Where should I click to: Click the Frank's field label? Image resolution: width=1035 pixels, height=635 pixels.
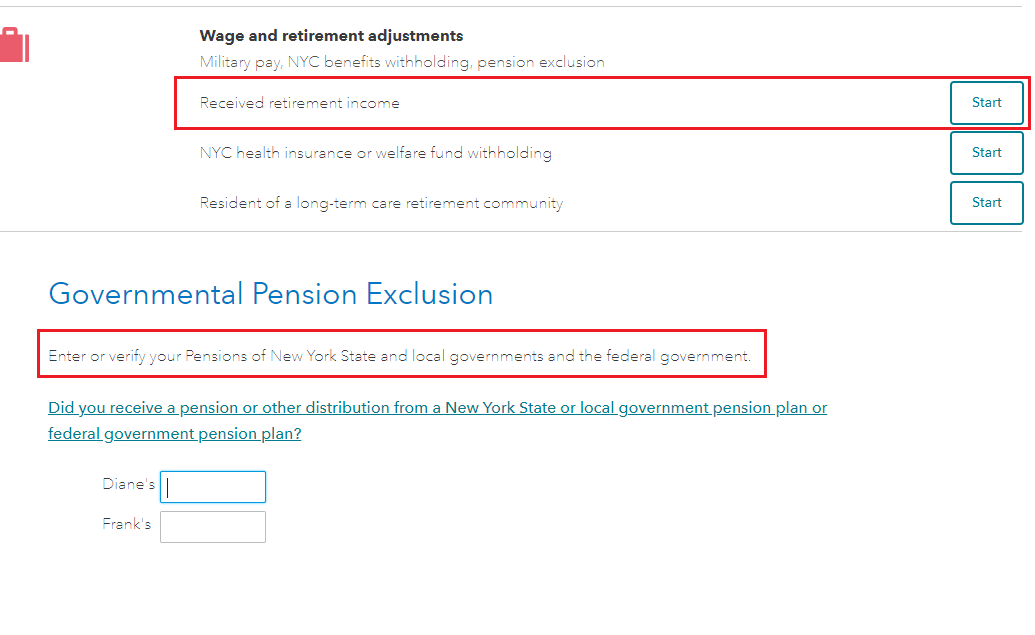127,524
